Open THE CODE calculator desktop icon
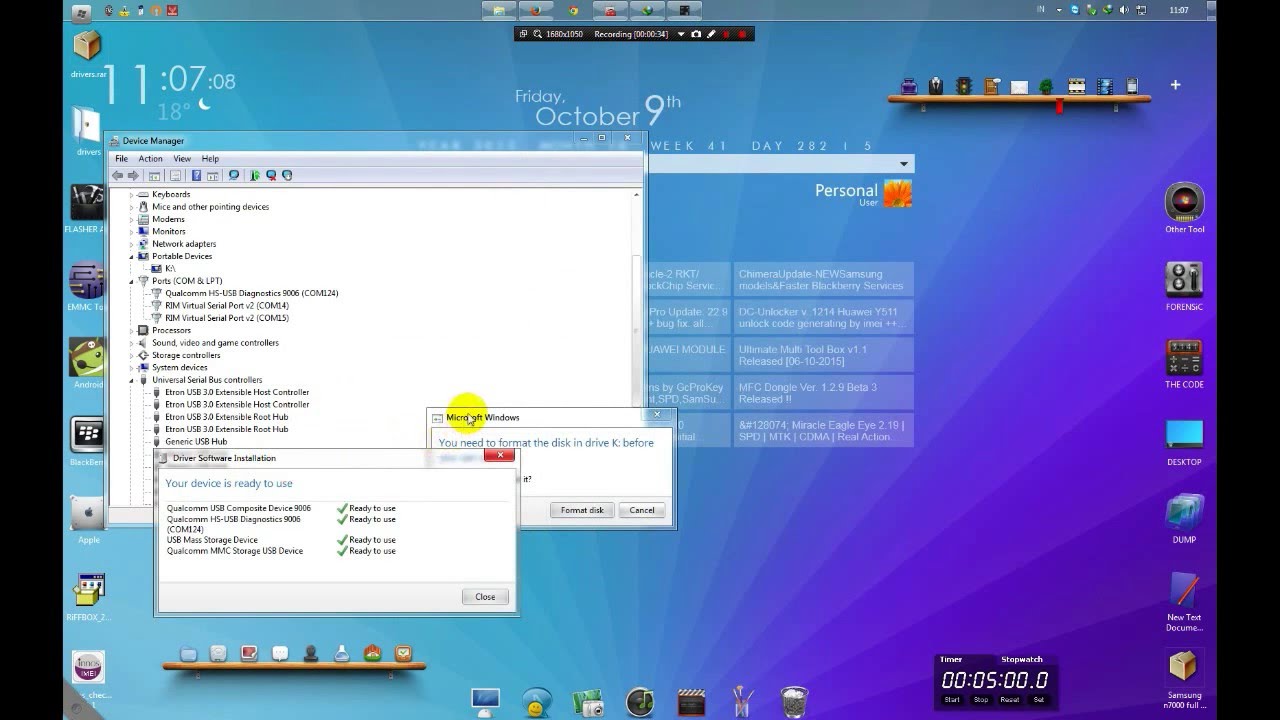The image size is (1280, 720). 1184,363
